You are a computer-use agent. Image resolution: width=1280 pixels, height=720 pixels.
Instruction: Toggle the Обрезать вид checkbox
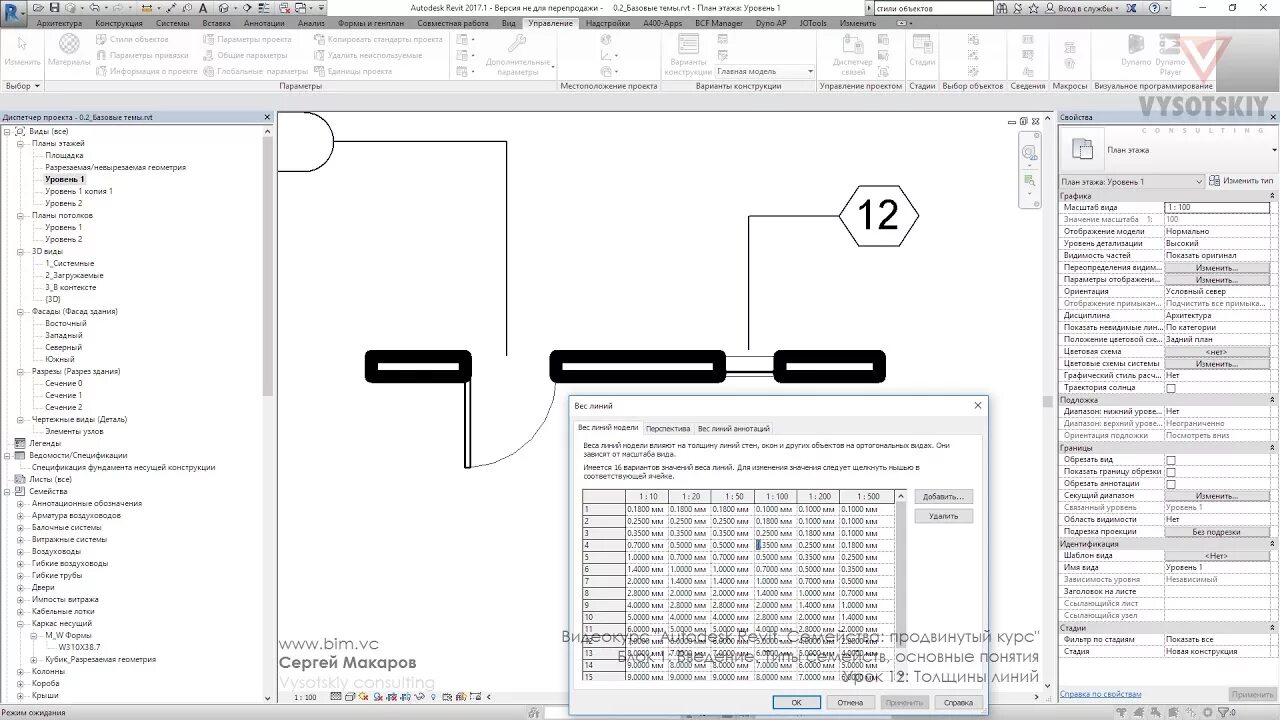click(x=1171, y=459)
